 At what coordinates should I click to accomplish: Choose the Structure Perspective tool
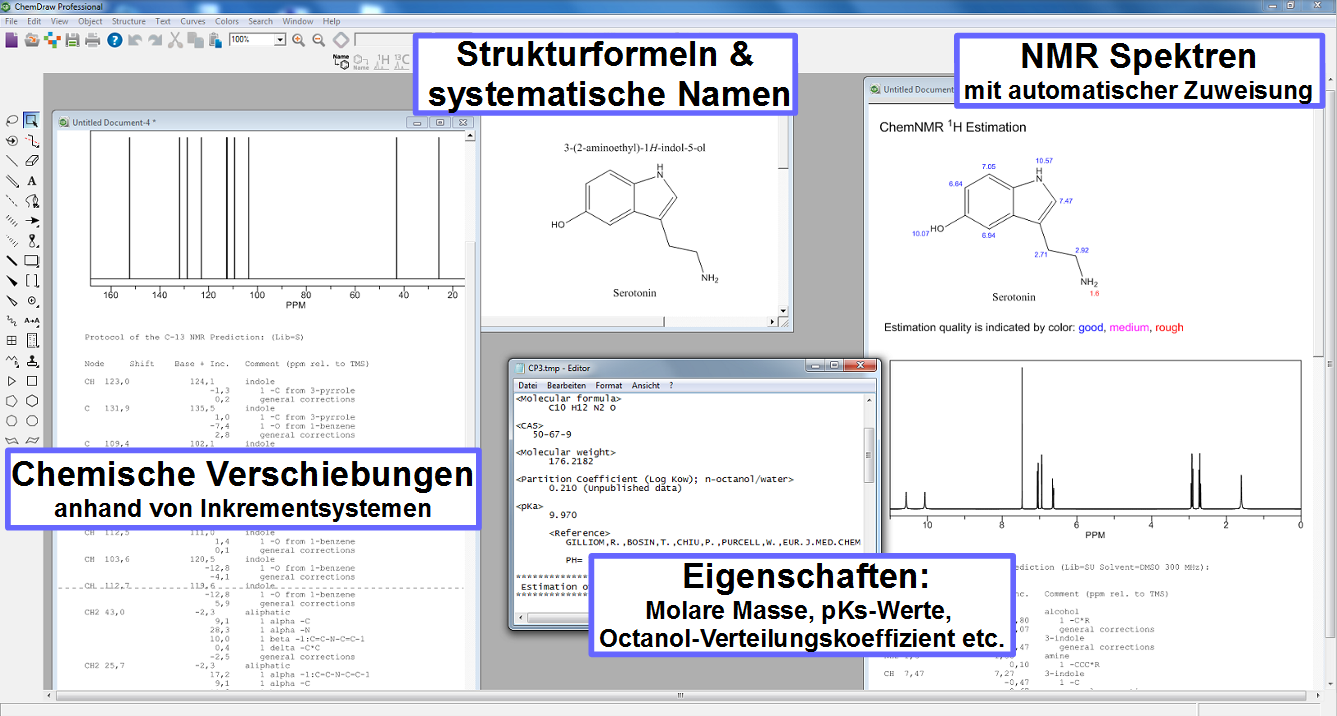pos(12,141)
